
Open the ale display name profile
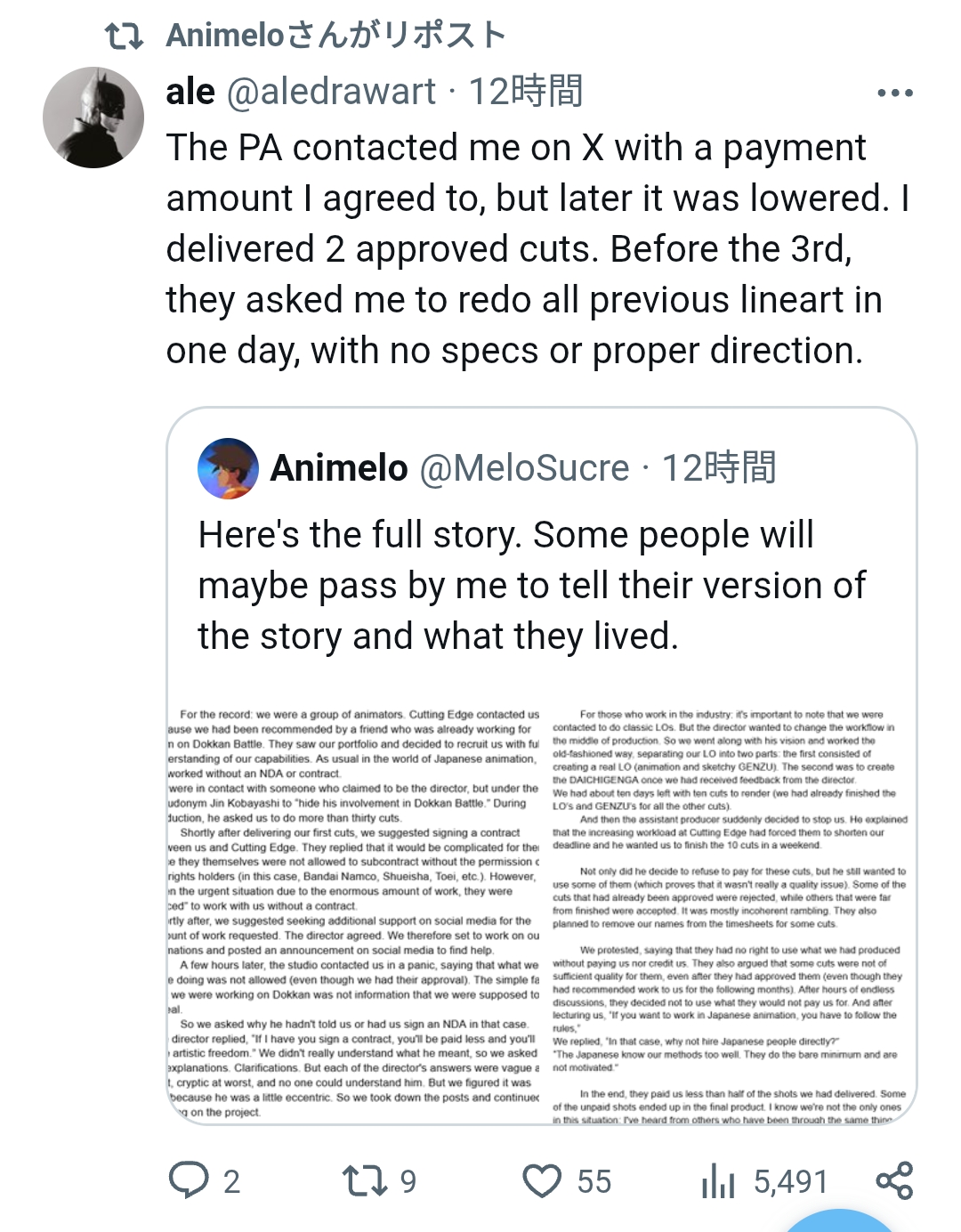click(x=190, y=92)
